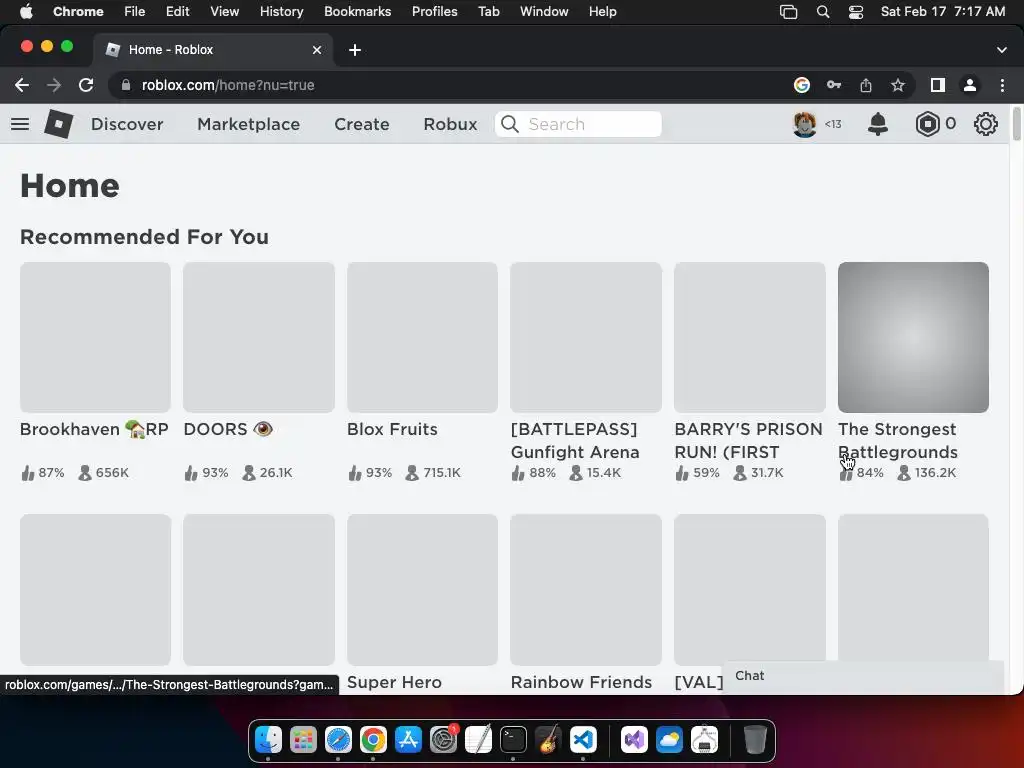
Task: Open the Trash in the dock
Action: coord(754,740)
